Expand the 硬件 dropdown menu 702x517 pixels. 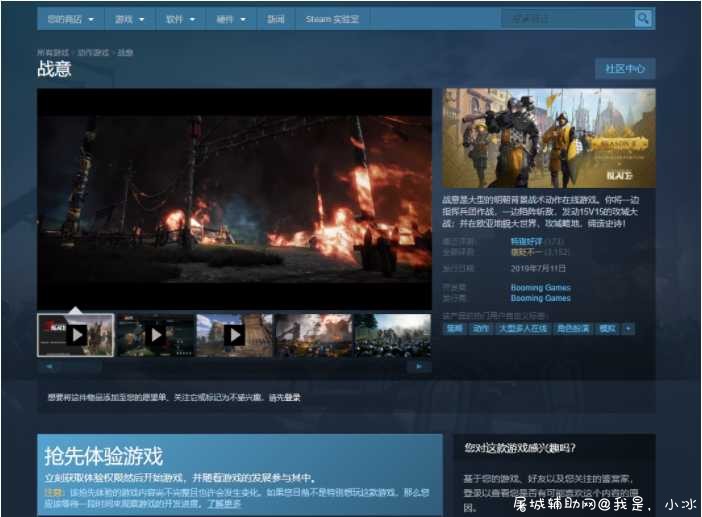[231, 19]
